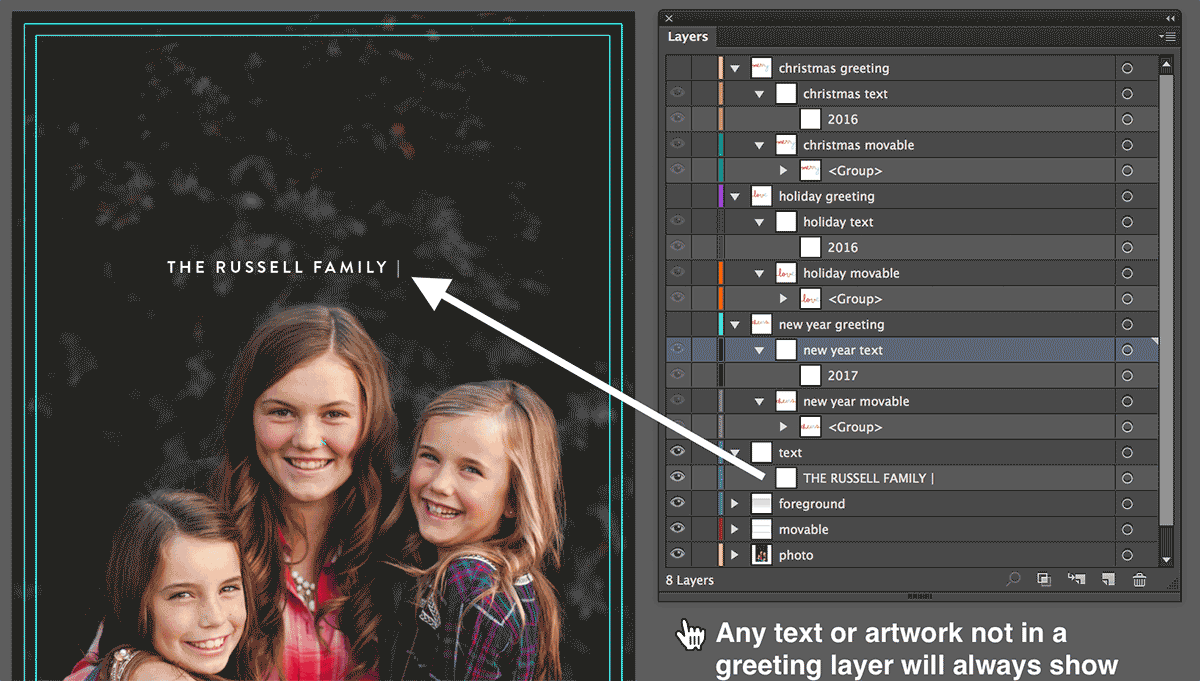1200x681 pixels.
Task: Toggle visibility of christmas text sublayer
Action: (678, 94)
